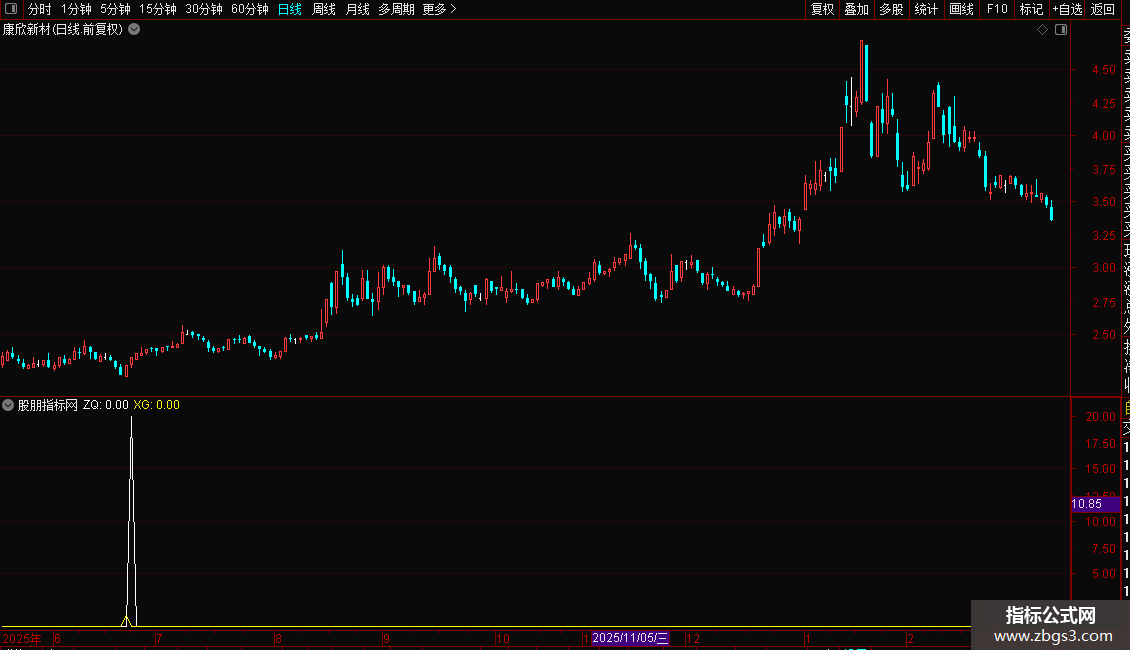Select the 15分钟 period
The height and width of the screenshot is (650, 1130).
[x=158, y=9]
